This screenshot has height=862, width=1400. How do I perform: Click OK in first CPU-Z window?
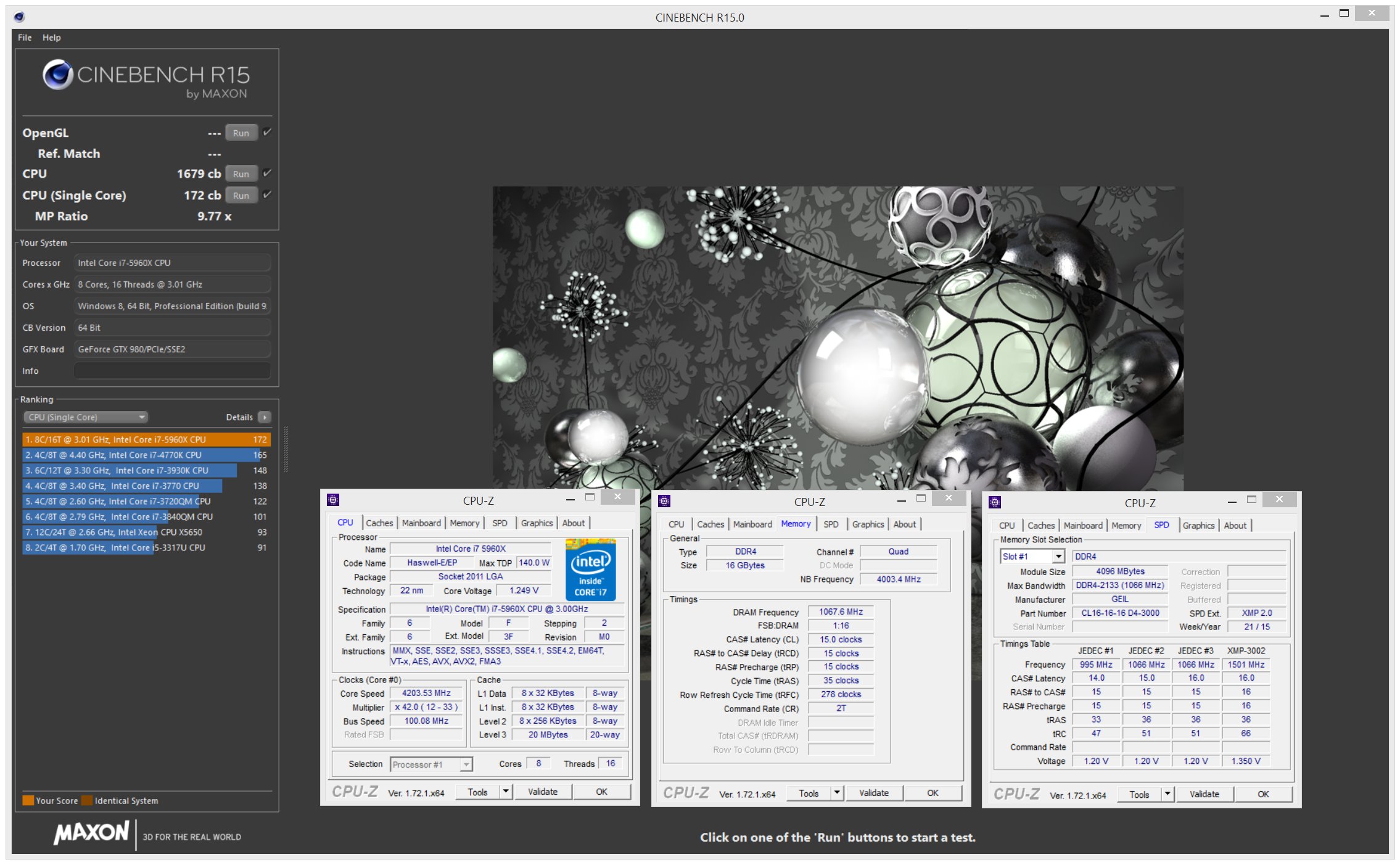[602, 792]
